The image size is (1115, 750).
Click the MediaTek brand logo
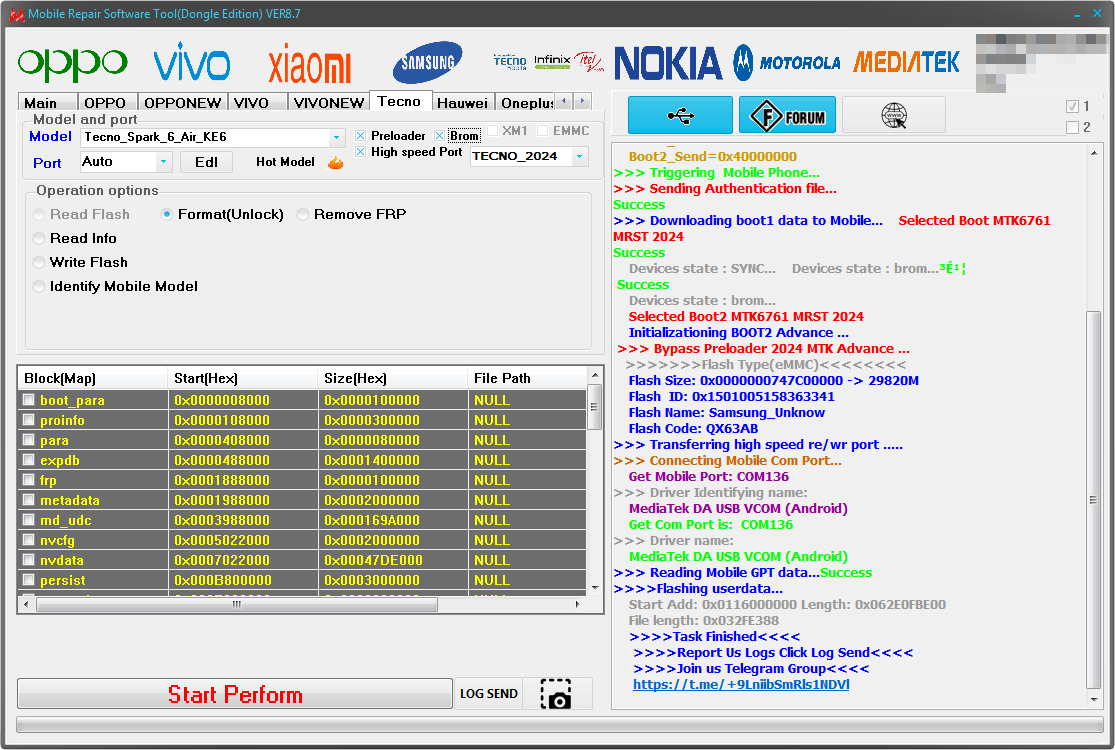point(907,62)
